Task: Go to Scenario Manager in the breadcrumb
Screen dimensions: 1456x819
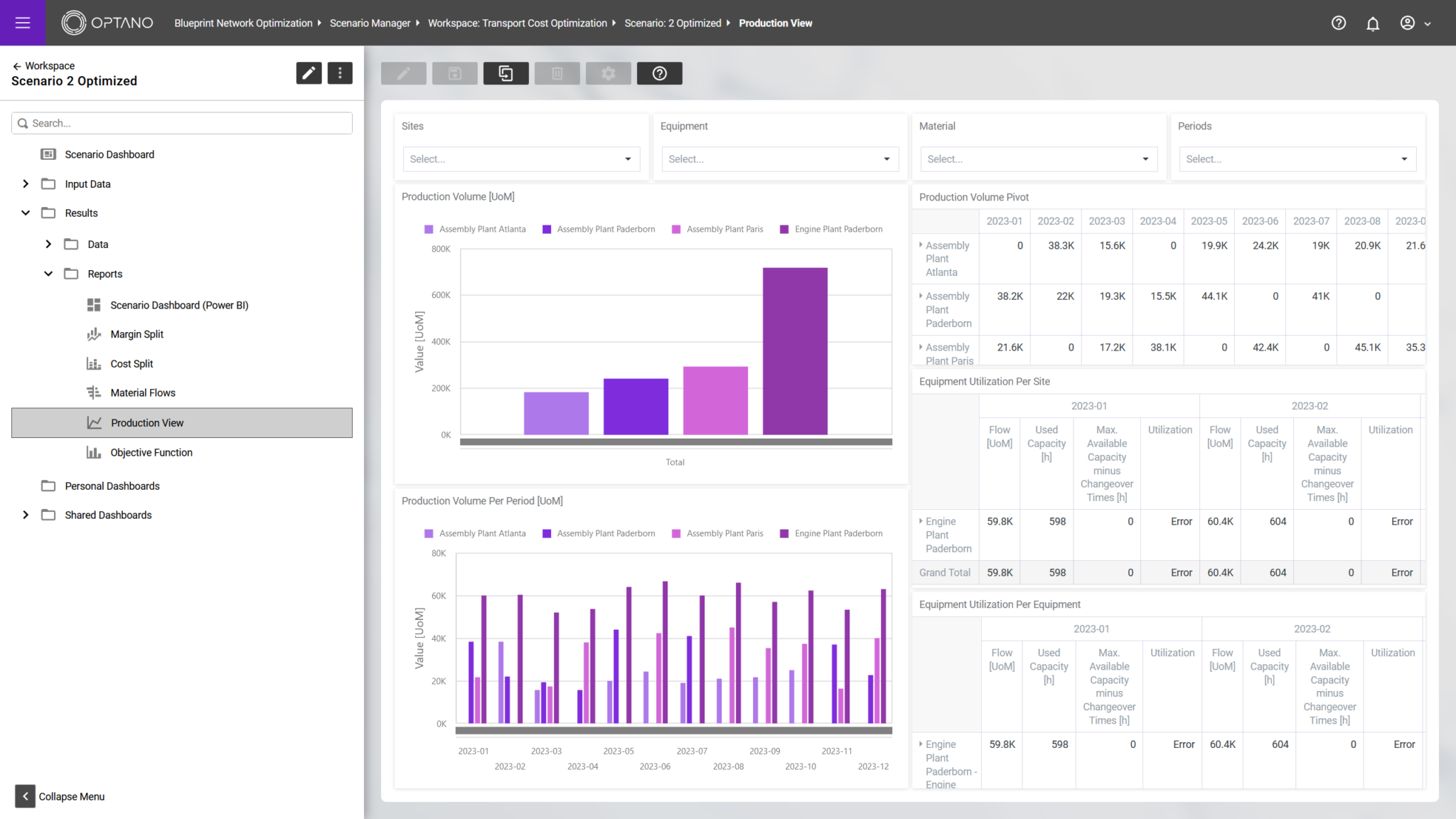Action: [370, 23]
